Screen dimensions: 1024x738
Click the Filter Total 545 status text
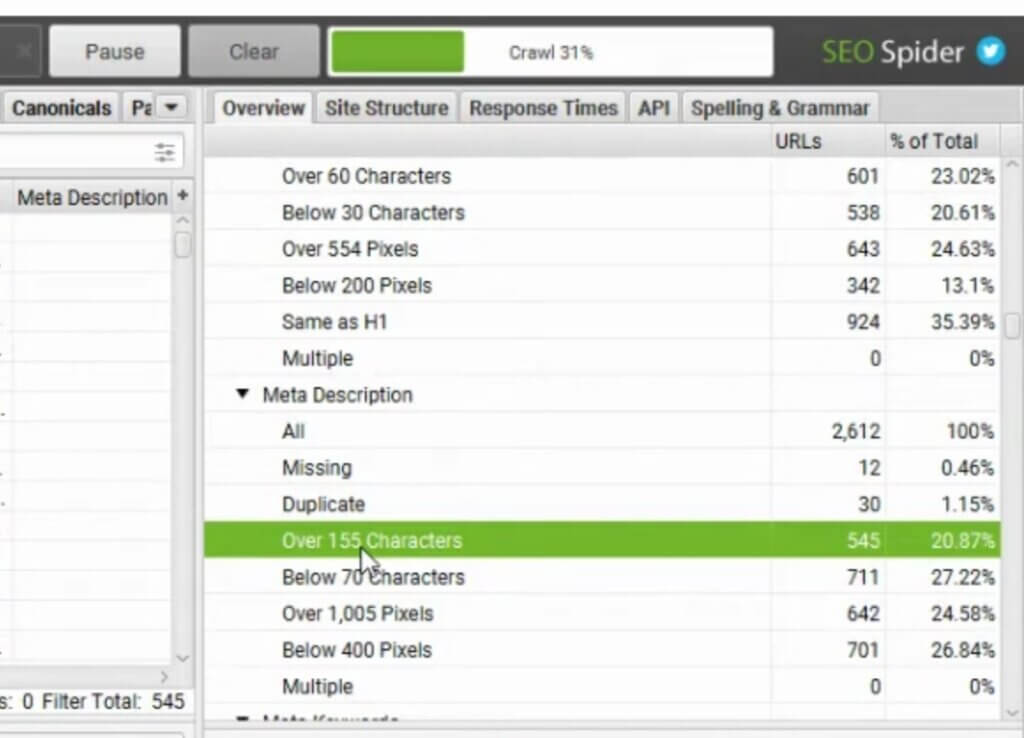tap(113, 701)
